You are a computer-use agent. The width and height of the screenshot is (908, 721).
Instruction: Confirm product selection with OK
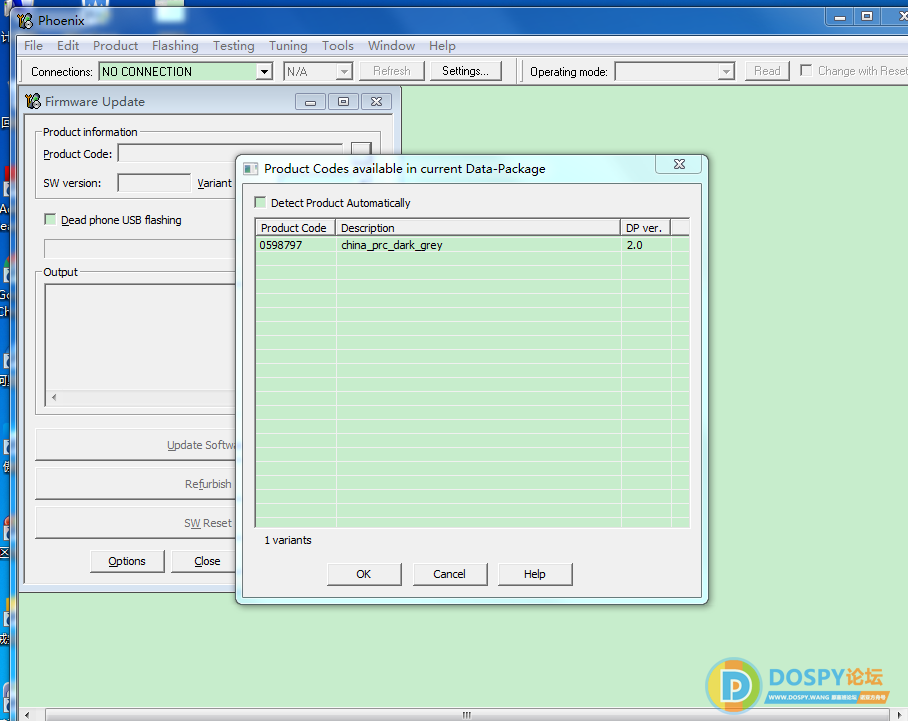click(364, 574)
